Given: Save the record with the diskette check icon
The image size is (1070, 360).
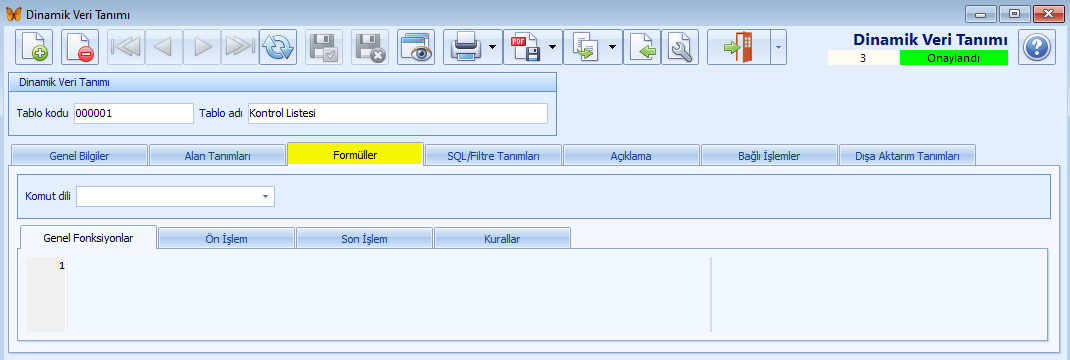Looking at the screenshot, I should [x=323, y=47].
